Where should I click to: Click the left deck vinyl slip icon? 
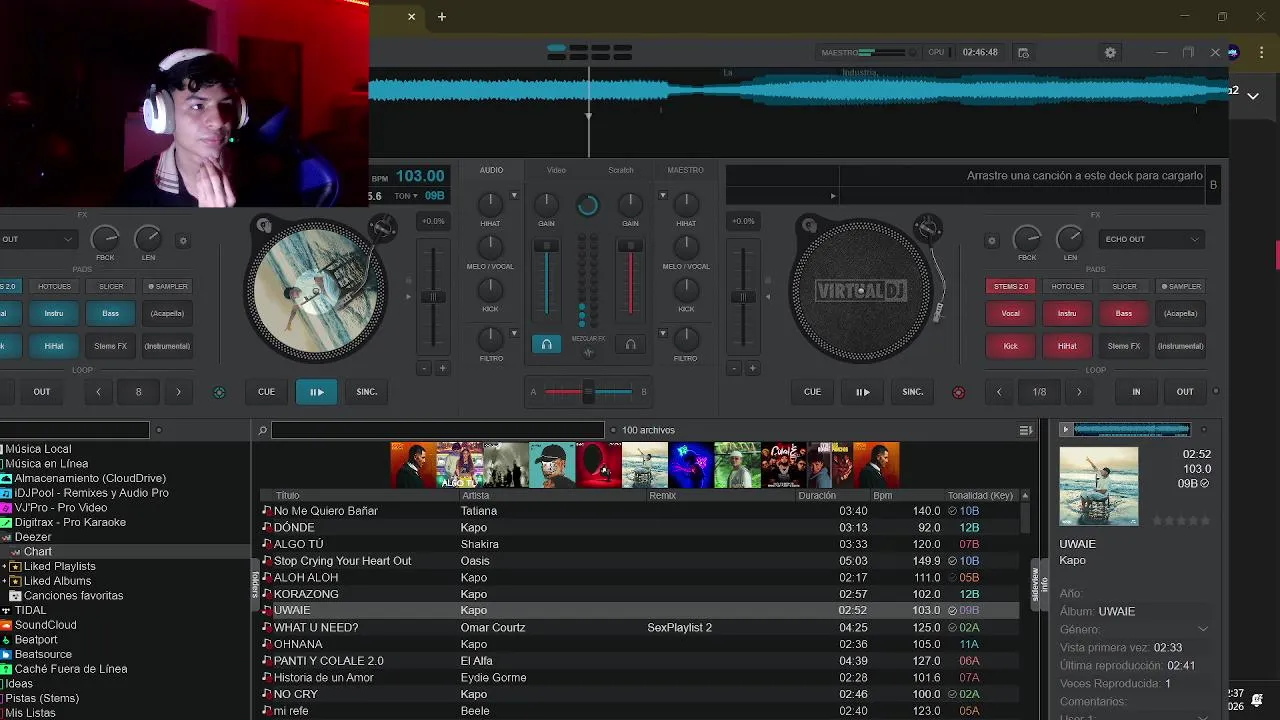click(264, 226)
